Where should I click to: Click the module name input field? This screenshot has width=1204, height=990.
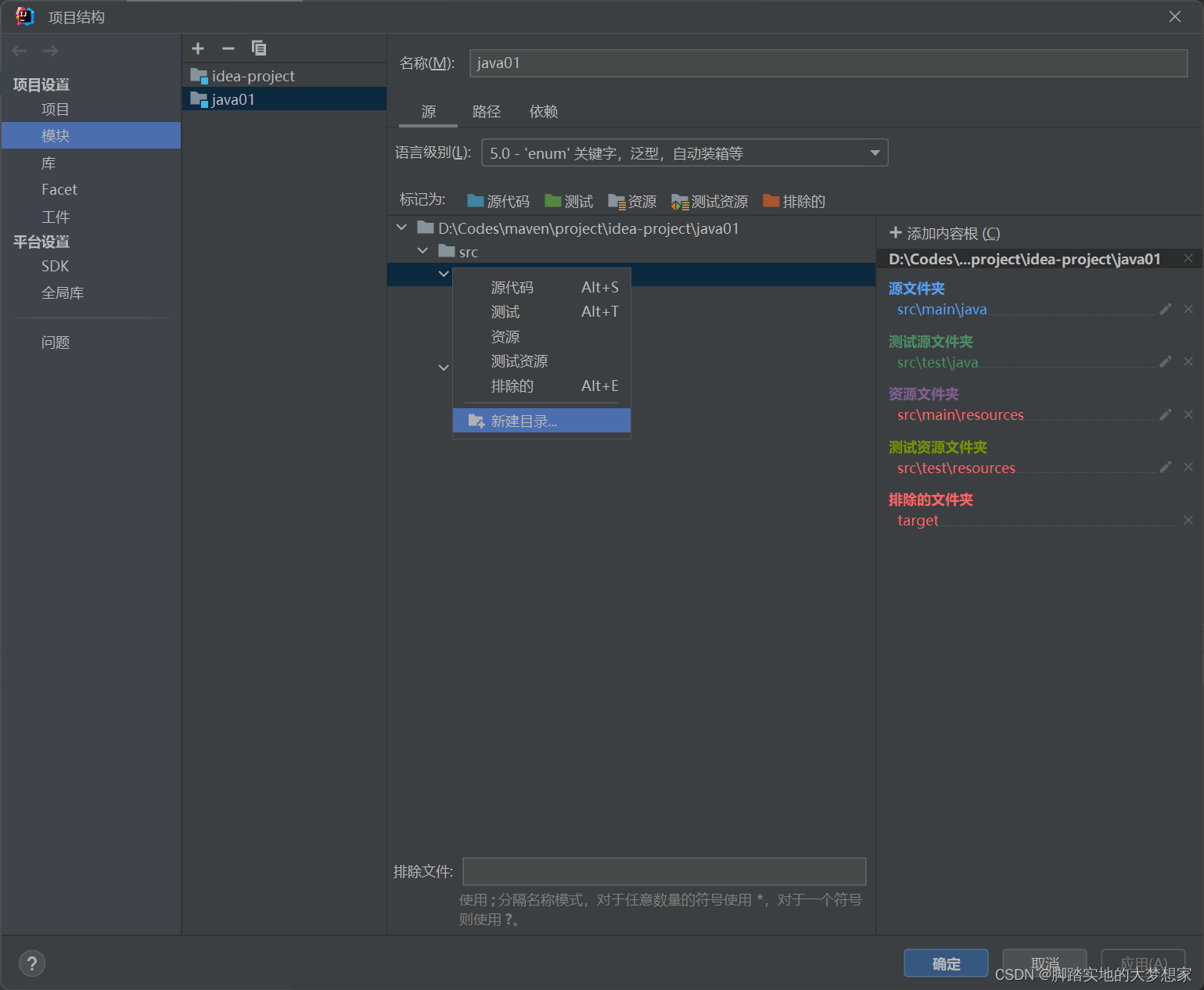828,63
